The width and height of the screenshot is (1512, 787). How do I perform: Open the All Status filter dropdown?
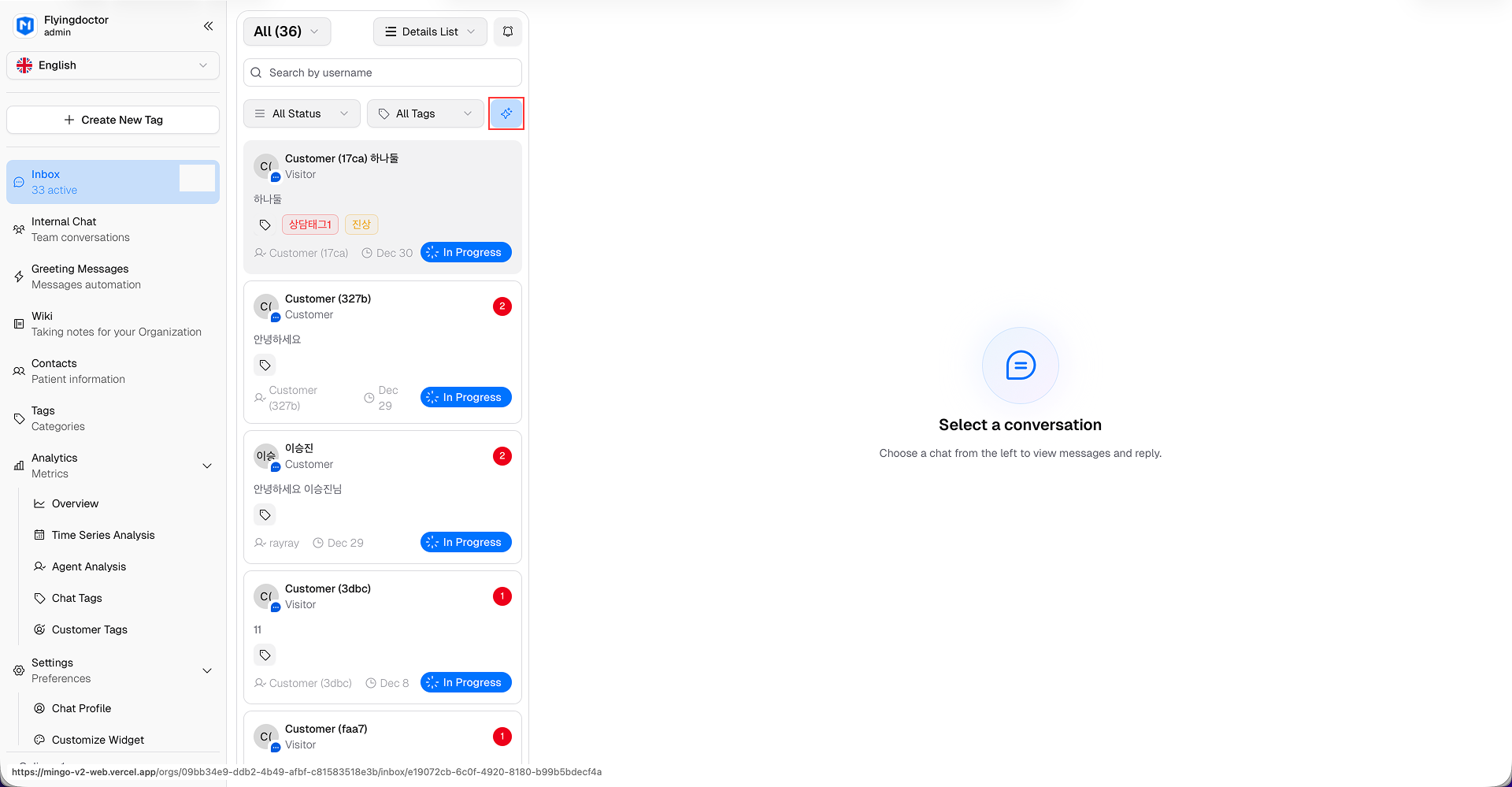pos(302,113)
